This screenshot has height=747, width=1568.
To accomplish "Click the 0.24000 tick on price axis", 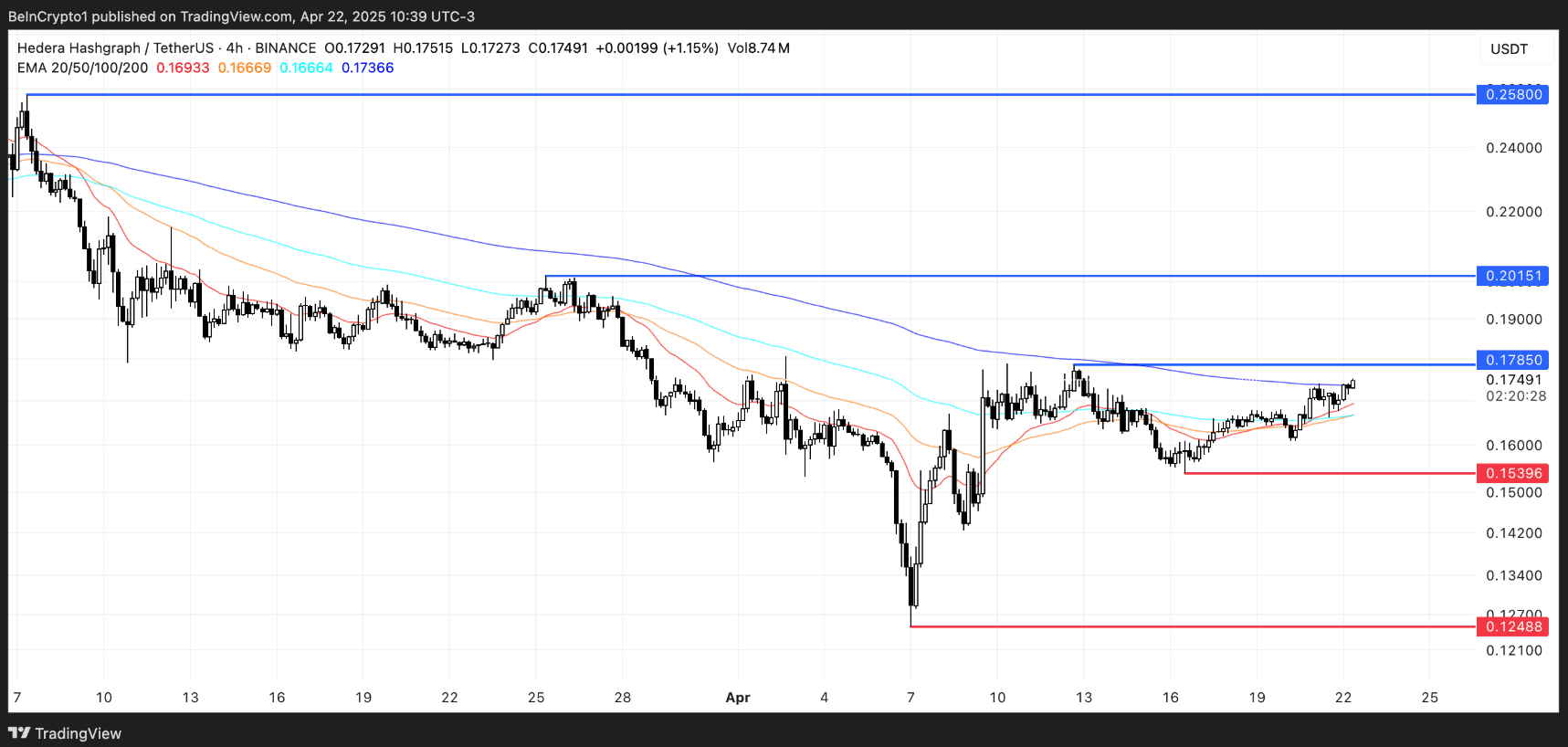I will [1513, 148].
